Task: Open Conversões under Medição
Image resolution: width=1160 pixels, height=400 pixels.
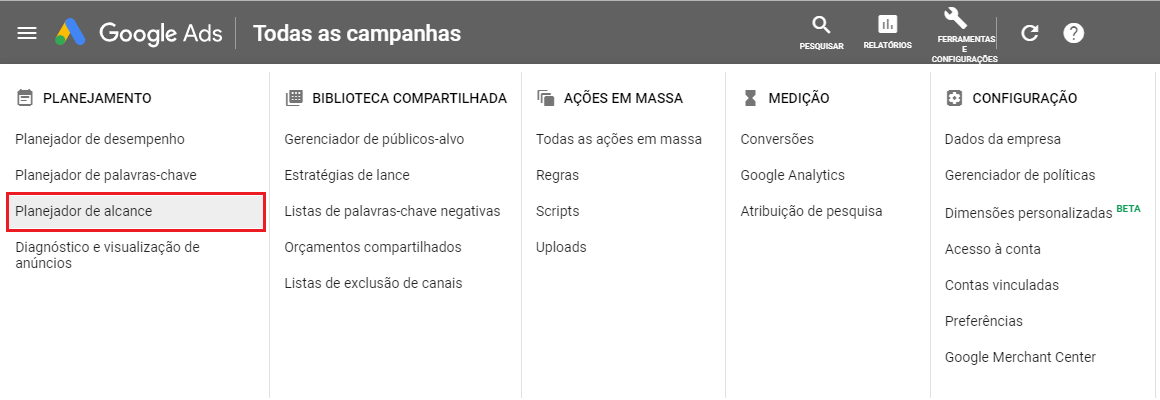Action: [x=777, y=139]
